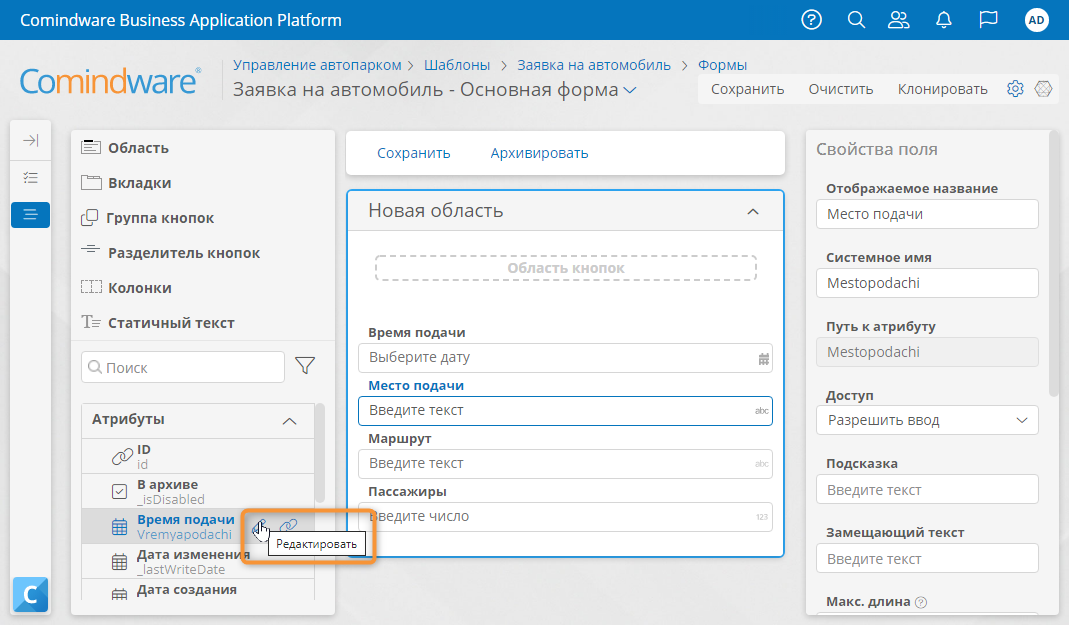Click the Клонировать button
Viewport: 1069px width, 625px height.
tap(942, 89)
